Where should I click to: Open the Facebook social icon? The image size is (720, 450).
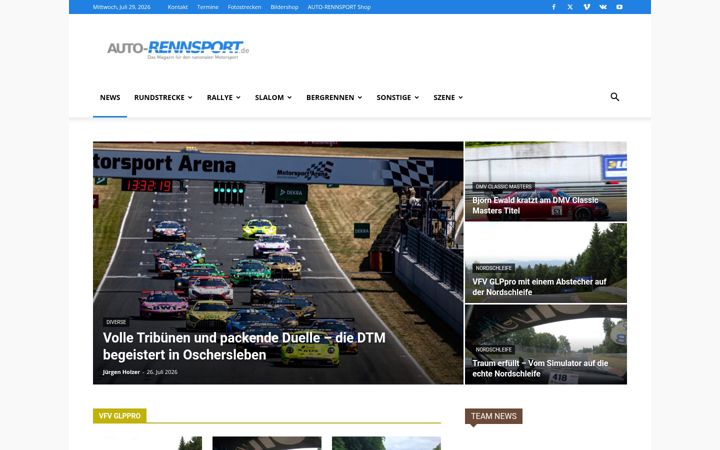(554, 7)
